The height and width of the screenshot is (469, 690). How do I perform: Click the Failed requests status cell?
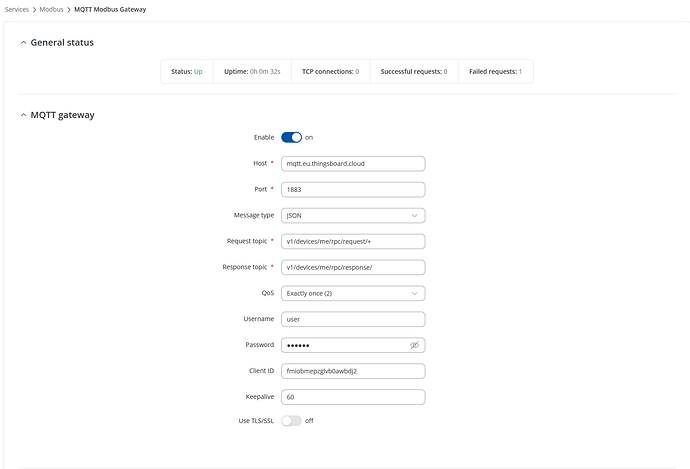pyautogui.click(x=495, y=72)
